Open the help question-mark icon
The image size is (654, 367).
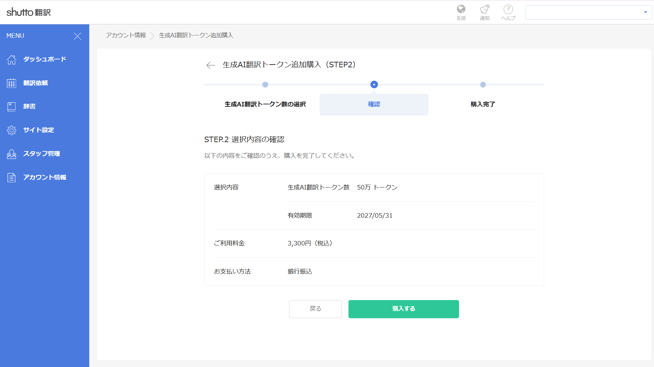point(508,9)
